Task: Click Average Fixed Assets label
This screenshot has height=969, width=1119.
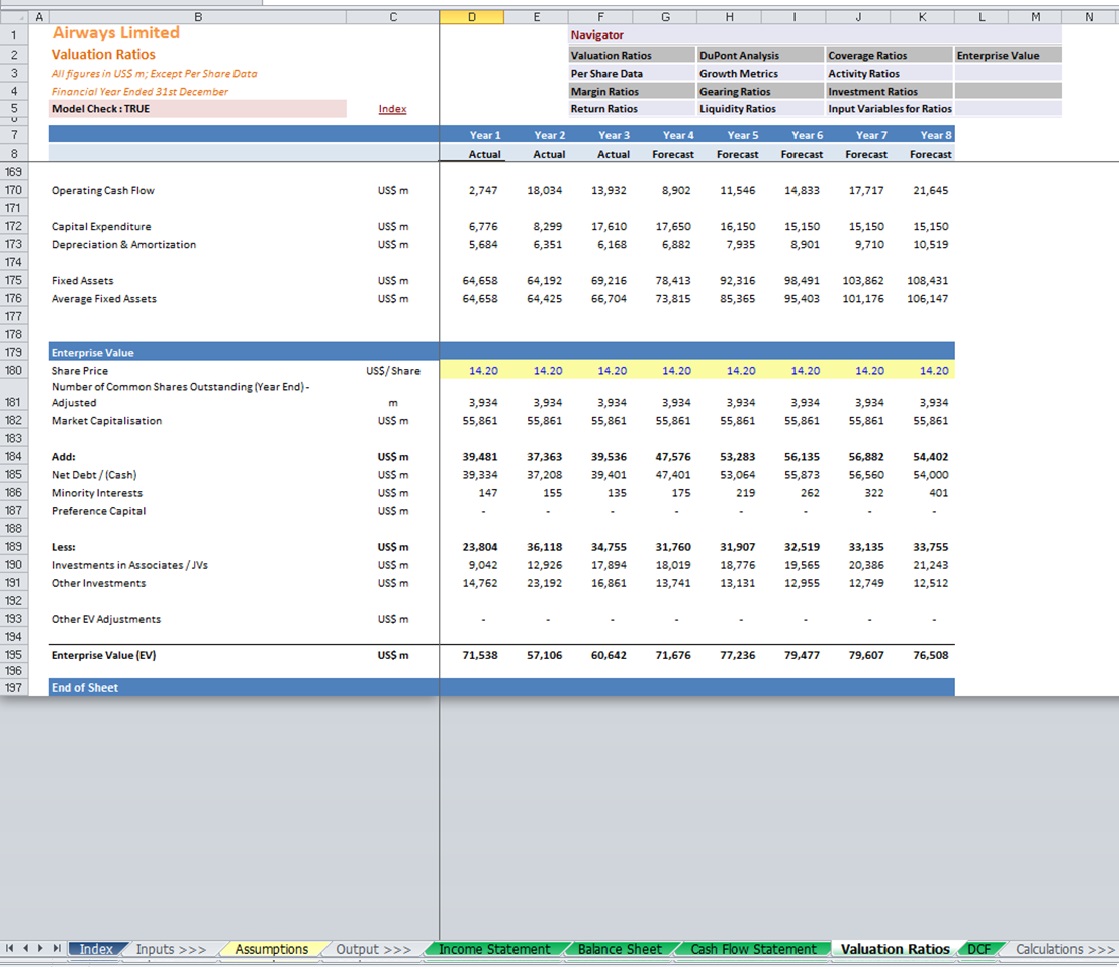Action: point(104,298)
